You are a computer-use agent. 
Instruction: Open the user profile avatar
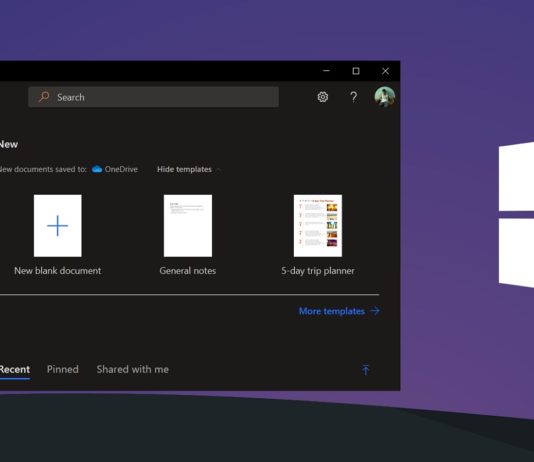coord(384,97)
